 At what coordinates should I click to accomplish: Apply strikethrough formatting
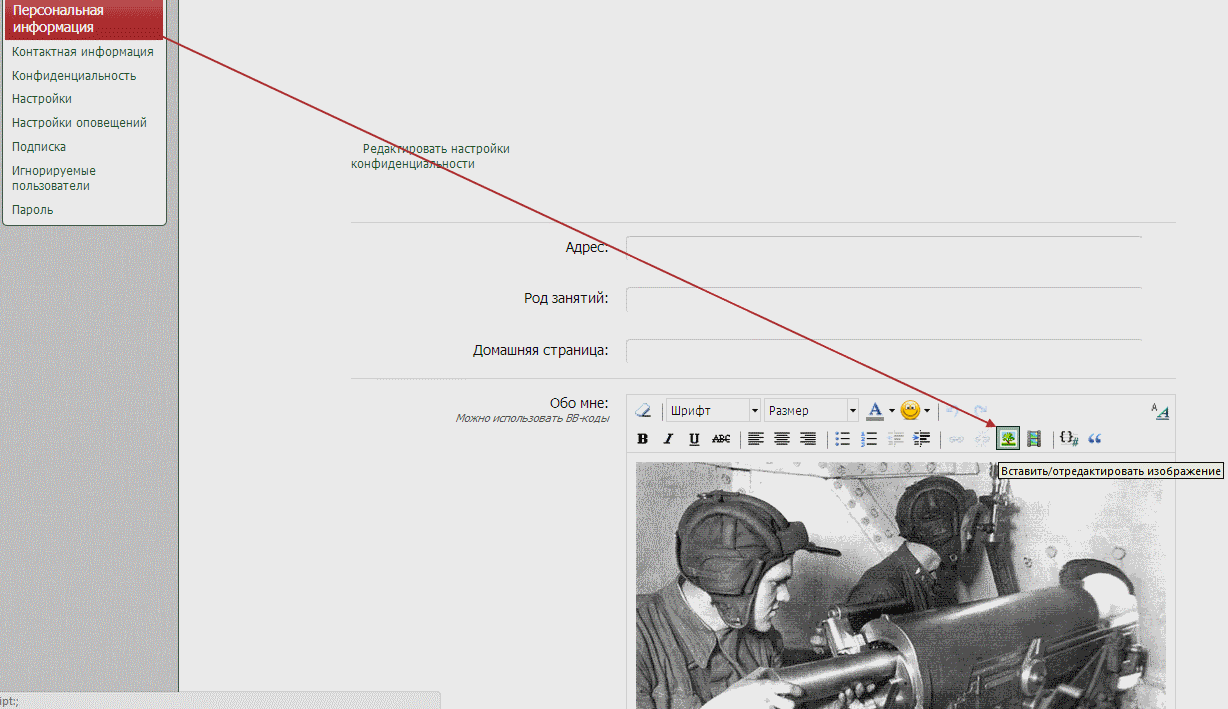(720, 439)
